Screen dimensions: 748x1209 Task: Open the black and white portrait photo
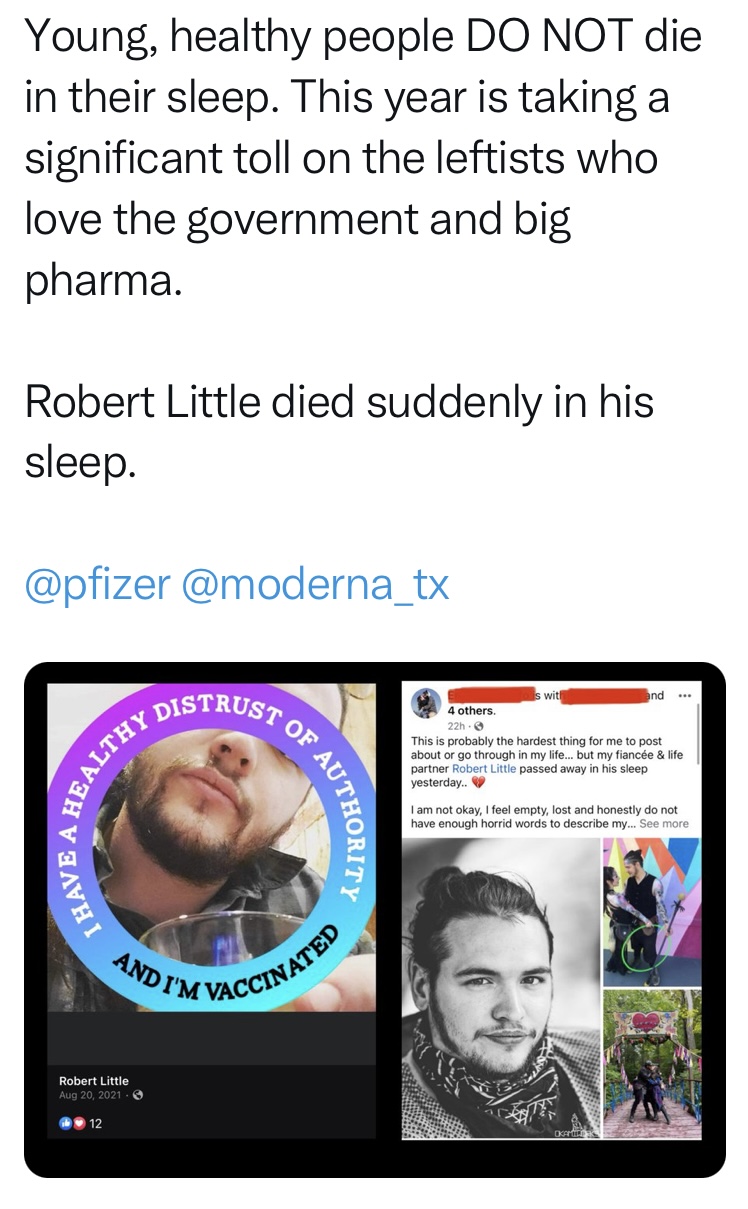(499, 985)
